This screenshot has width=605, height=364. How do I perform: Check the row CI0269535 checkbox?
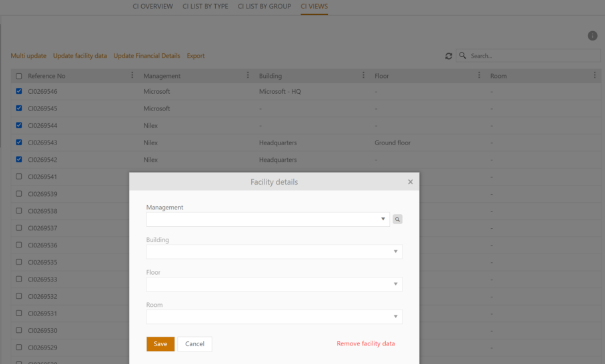[x=19, y=262]
